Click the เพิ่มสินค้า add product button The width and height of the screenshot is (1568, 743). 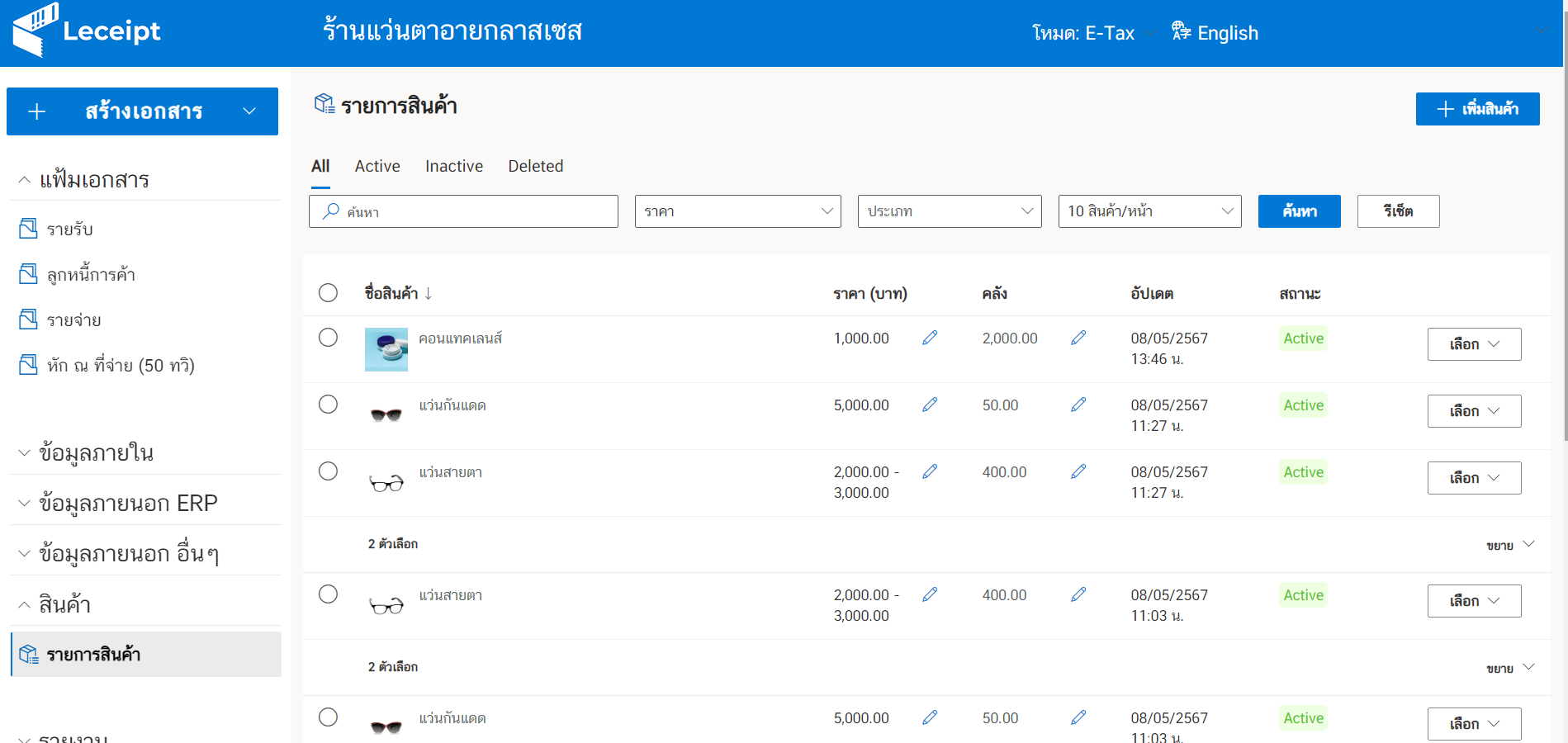[x=1476, y=109]
